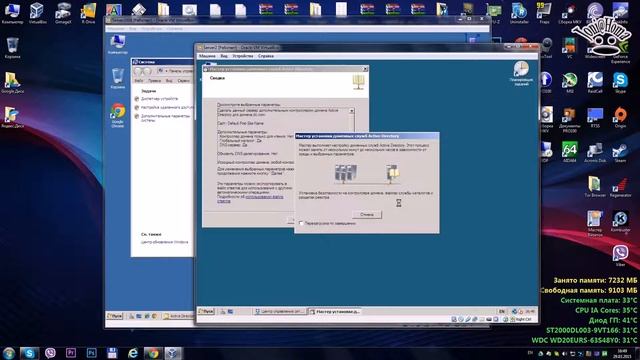Open the Справка menu in Server2 window

(266, 56)
